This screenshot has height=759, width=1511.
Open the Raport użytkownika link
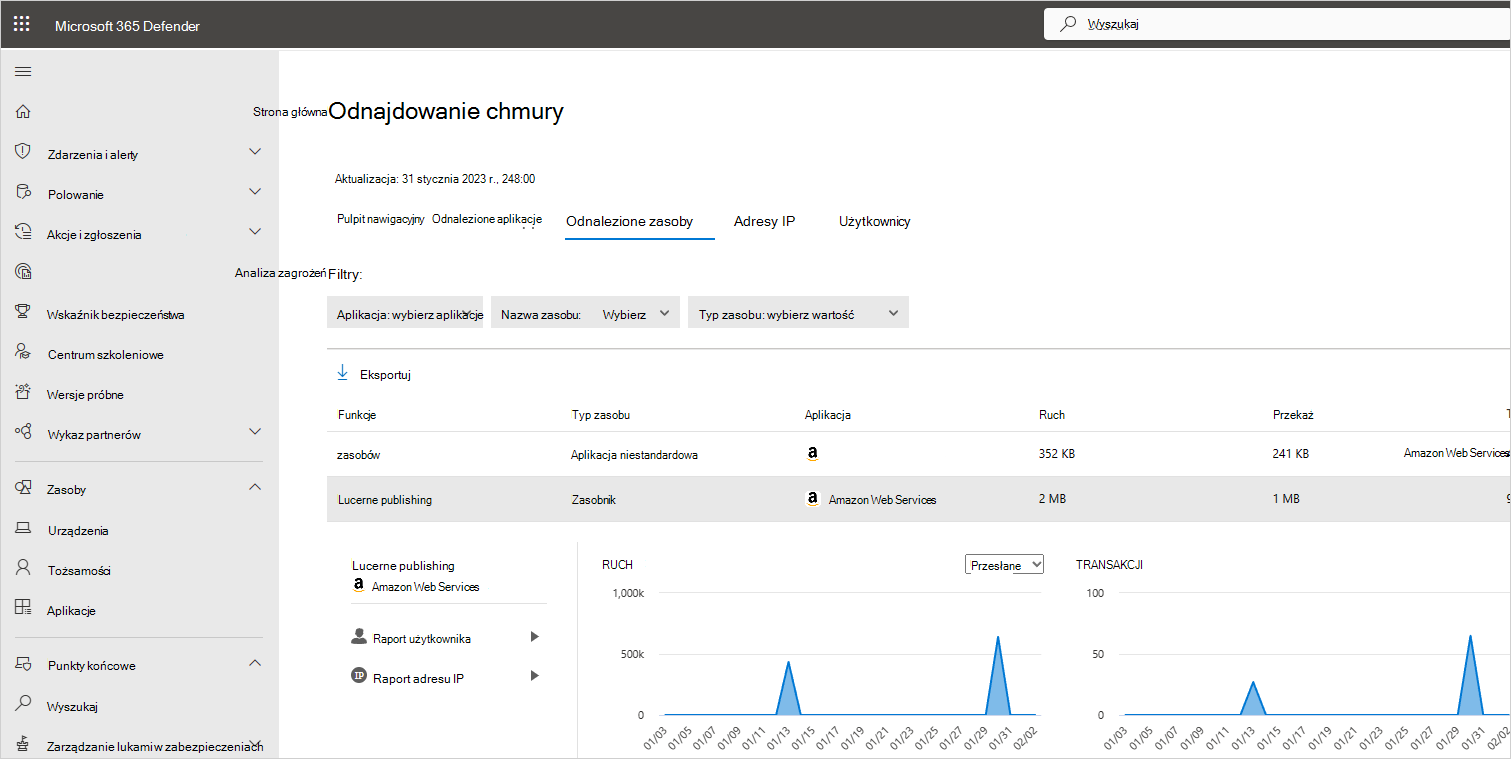(421, 638)
